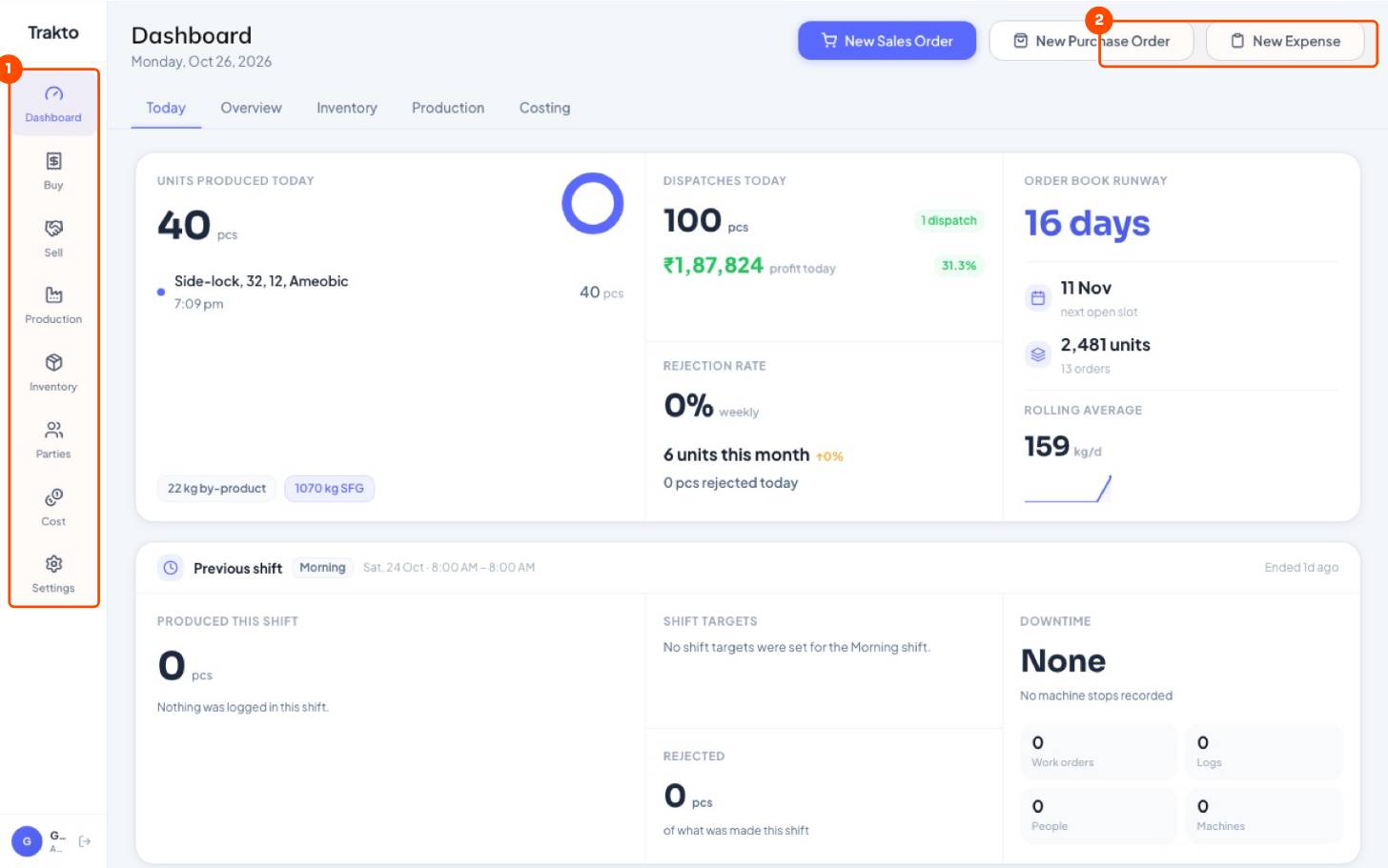Click the logout arrow icon

pos(85,841)
